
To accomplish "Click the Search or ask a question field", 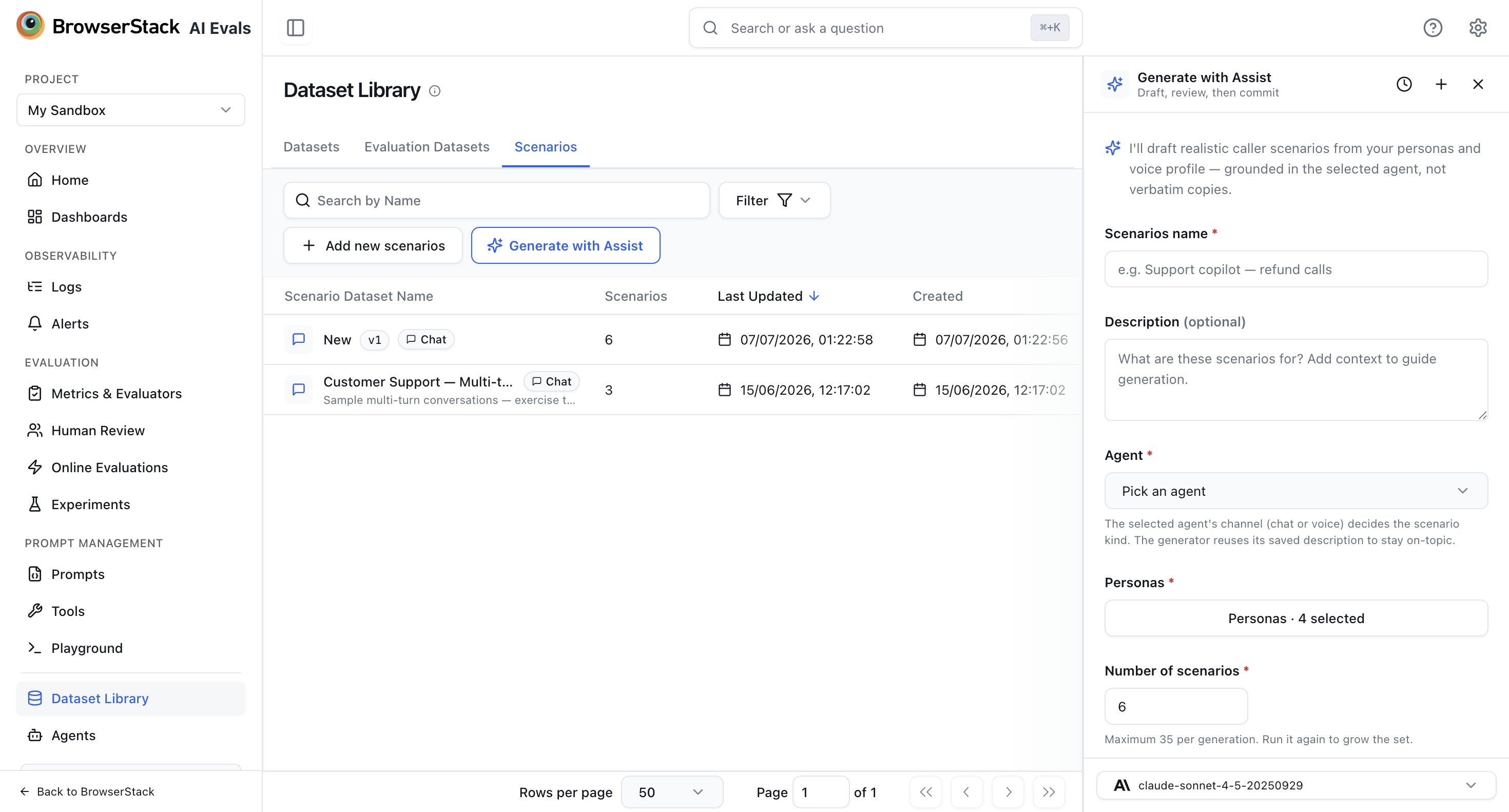I will tap(885, 28).
